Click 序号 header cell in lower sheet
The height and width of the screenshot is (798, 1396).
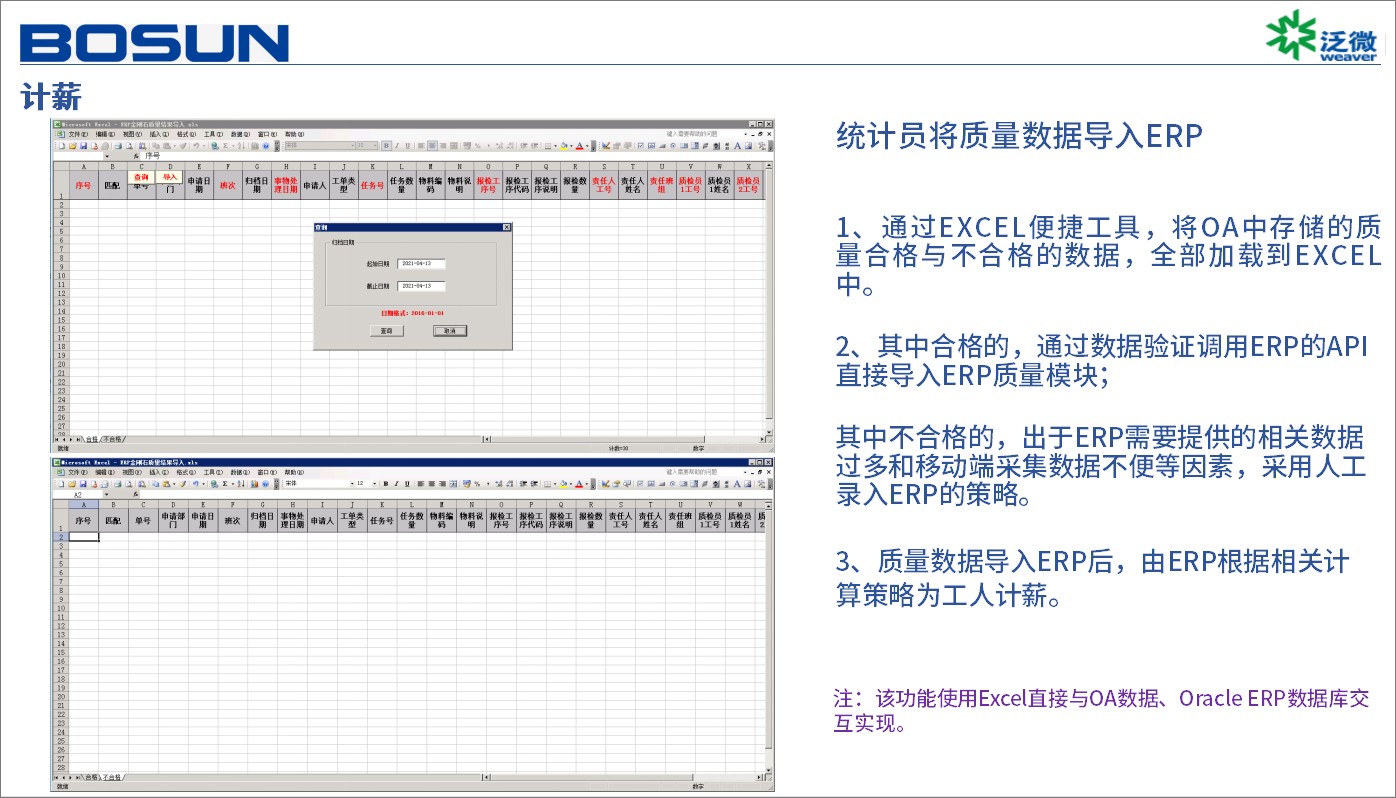pyautogui.click(x=84, y=520)
